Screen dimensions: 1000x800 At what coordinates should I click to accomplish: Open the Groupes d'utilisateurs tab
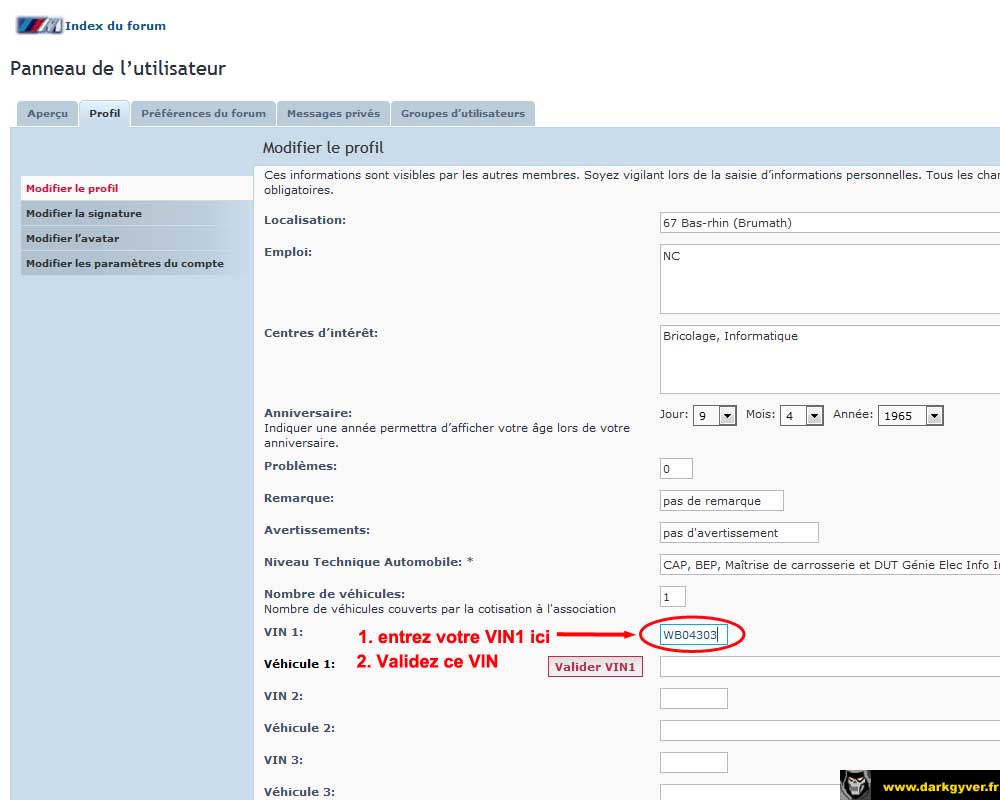pyautogui.click(x=463, y=114)
